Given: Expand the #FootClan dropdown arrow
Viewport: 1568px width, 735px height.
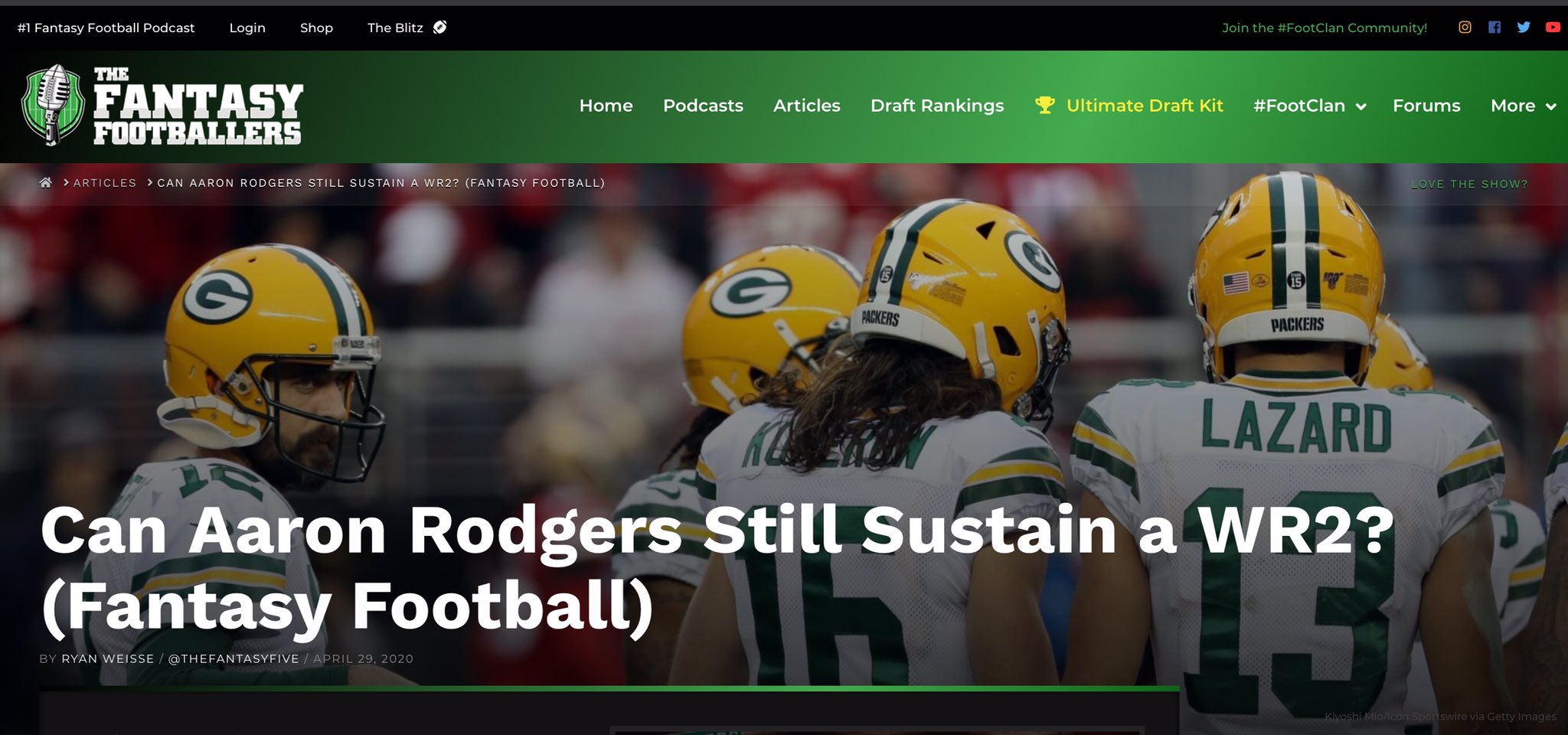Looking at the screenshot, I should [x=1361, y=106].
